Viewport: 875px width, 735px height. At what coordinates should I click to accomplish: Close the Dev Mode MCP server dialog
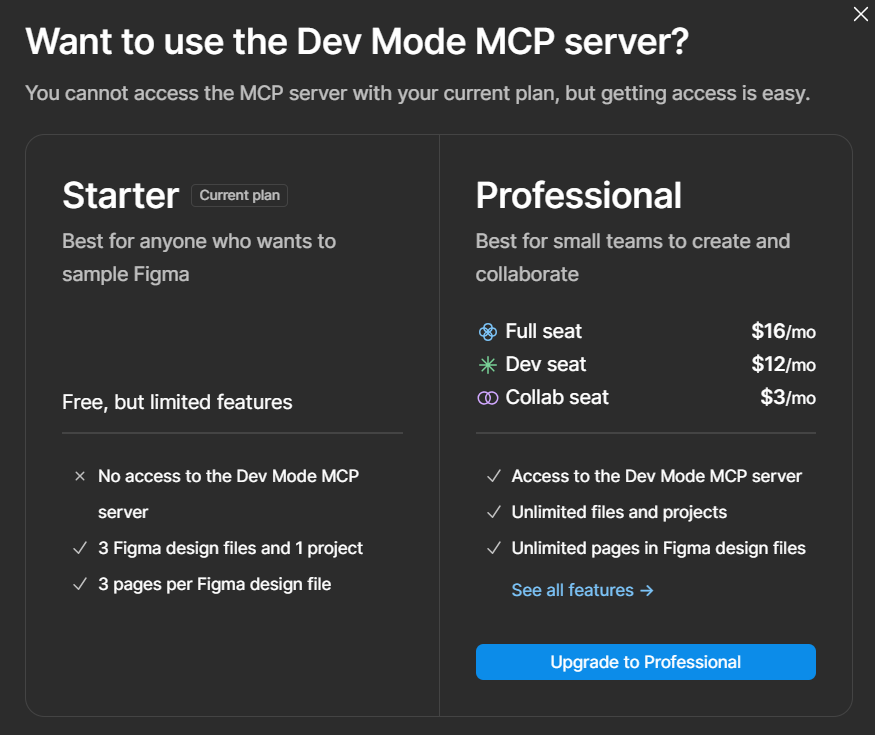[x=860, y=14]
